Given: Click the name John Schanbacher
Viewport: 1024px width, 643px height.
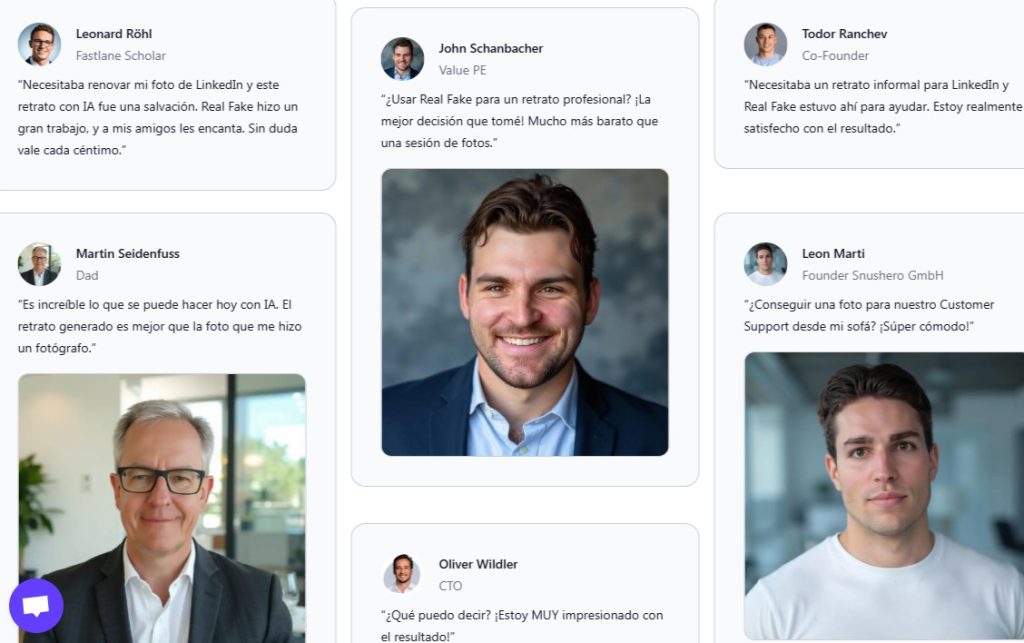Looking at the screenshot, I should point(490,49).
